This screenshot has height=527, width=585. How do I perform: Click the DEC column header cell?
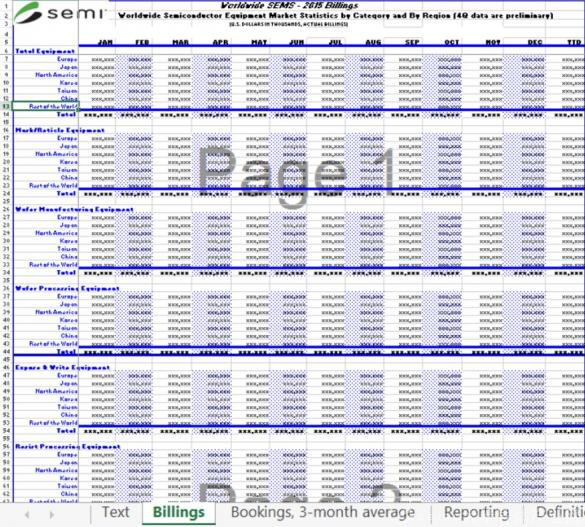[534, 43]
